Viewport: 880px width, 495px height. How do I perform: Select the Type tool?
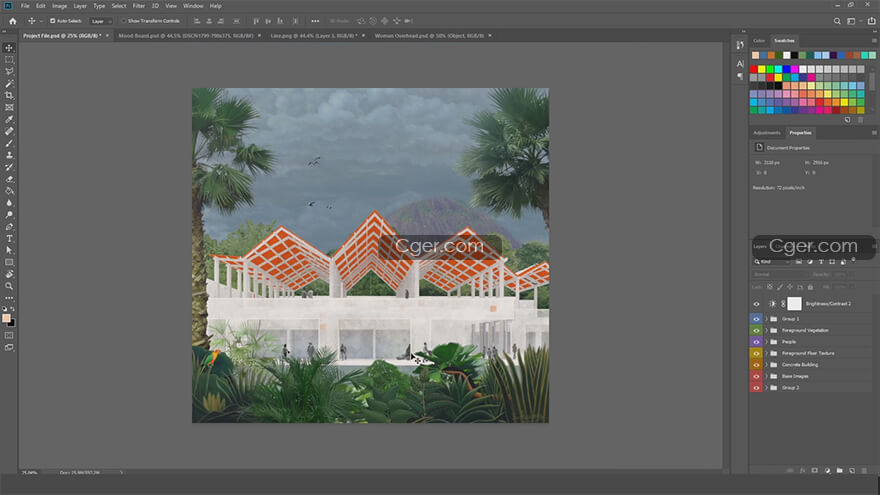pos(9,239)
